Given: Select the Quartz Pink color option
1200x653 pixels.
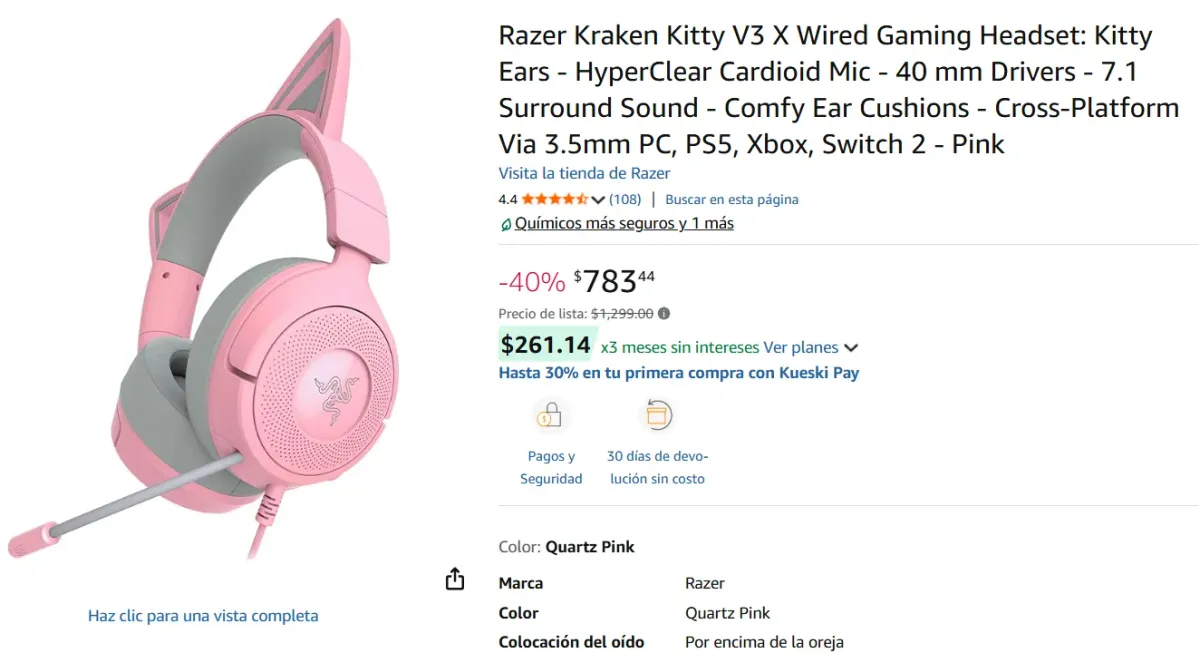Looking at the screenshot, I should tap(589, 547).
